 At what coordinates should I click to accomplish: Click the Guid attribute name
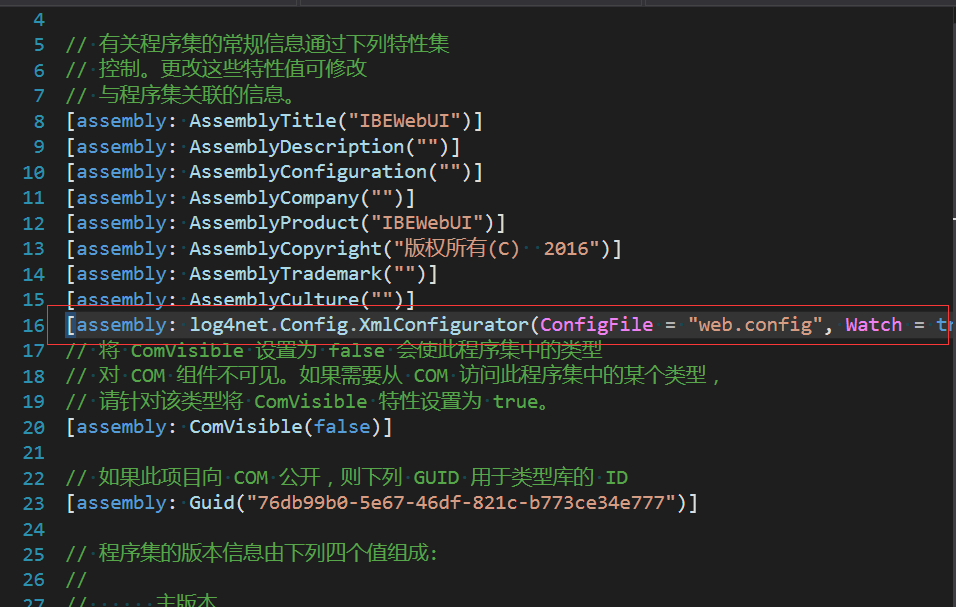pyautogui.click(x=212, y=503)
